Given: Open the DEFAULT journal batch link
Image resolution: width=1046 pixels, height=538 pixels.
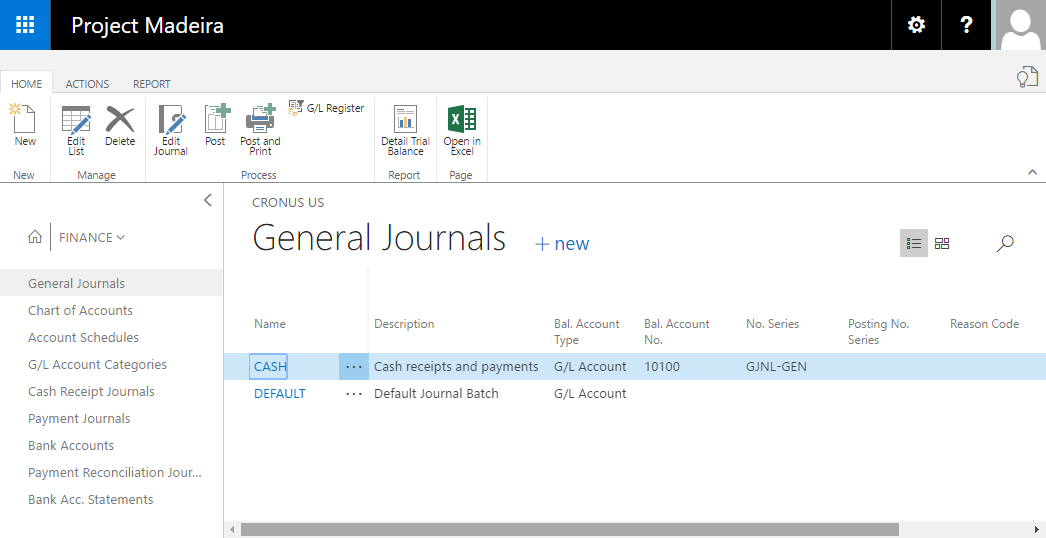Looking at the screenshot, I should tap(280, 393).
